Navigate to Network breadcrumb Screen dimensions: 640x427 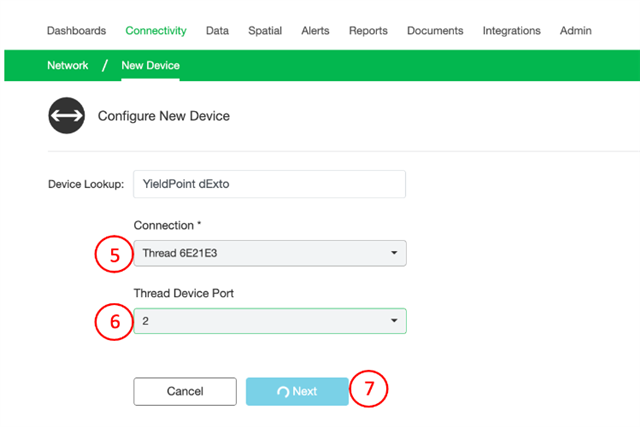68,65
